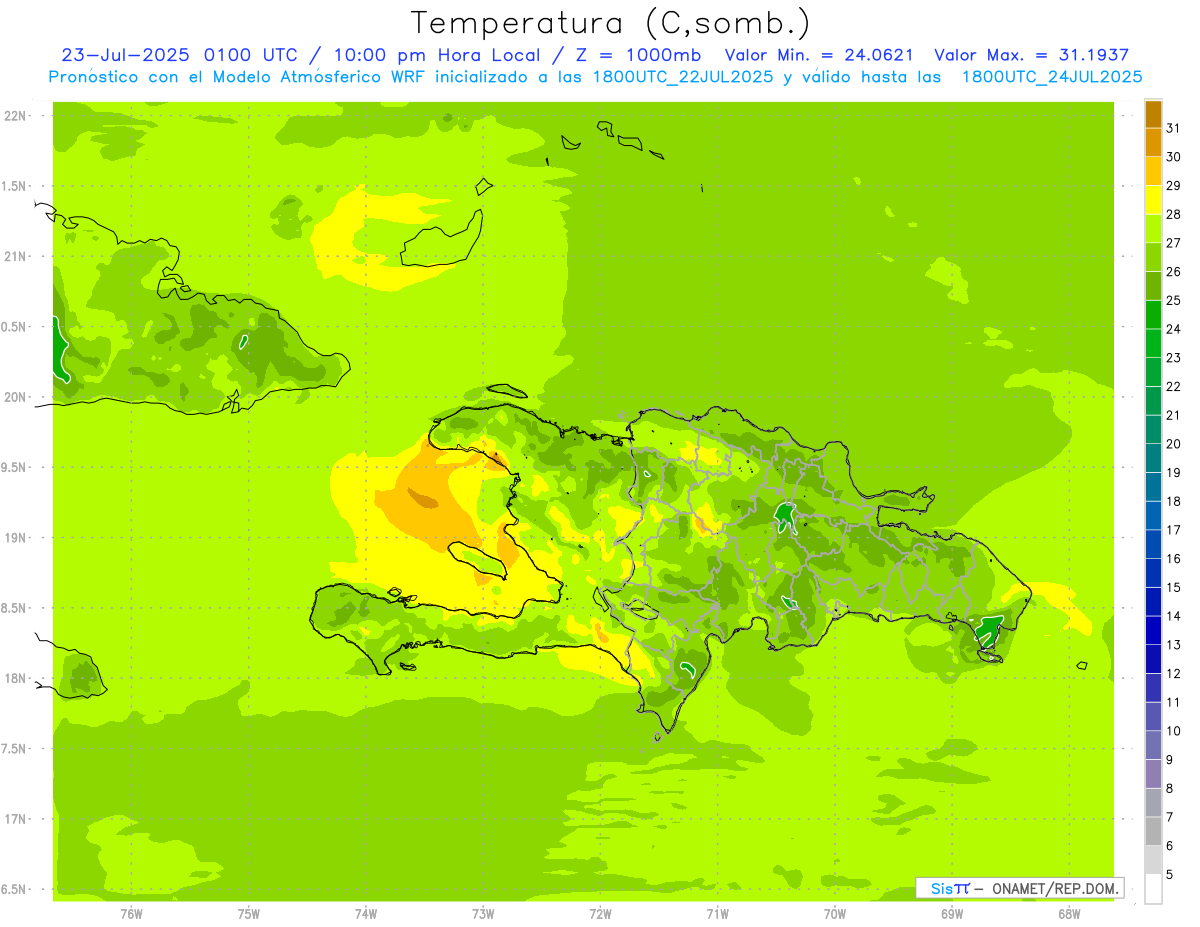Click the '25' colorbar label
The height and width of the screenshot is (927, 1200).
pos(1174,300)
